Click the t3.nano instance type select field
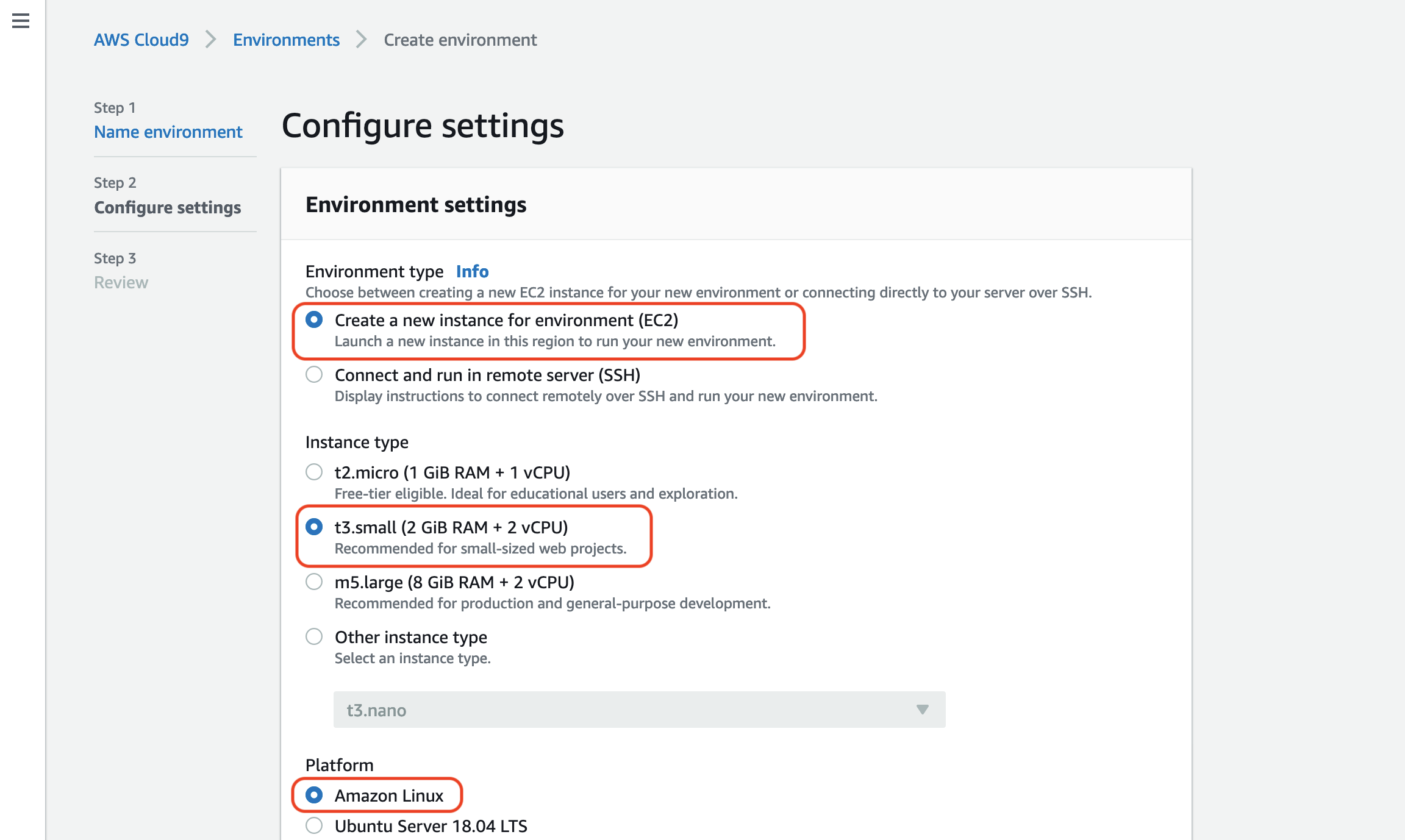This screenshot has width=1405, height=840. click(x=639, y=710)
